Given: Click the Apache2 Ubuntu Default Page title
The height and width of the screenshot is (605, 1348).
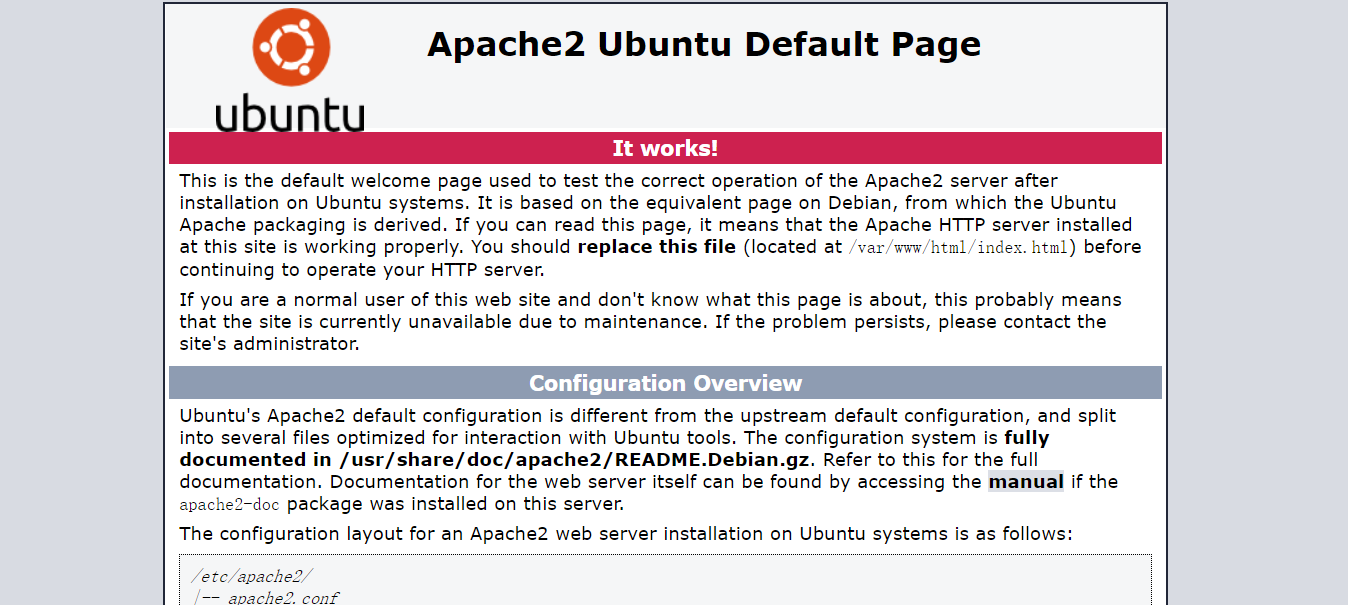Looking at the screenshot, I should tap(704, 45).
